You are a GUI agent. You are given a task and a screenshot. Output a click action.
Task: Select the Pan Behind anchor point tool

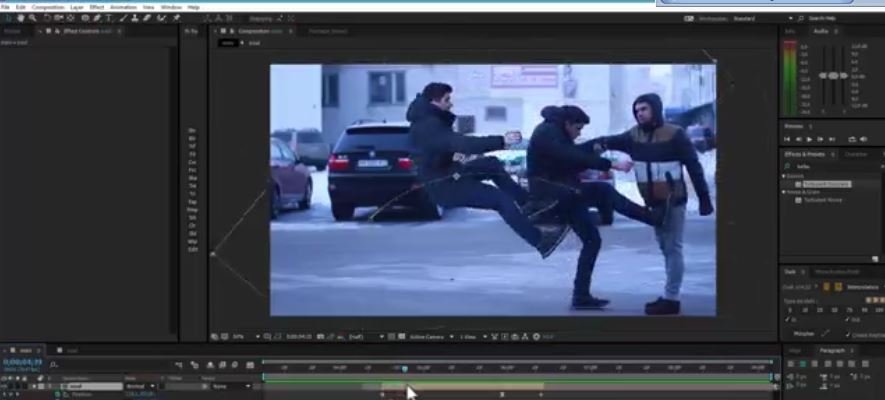point(71,18)
